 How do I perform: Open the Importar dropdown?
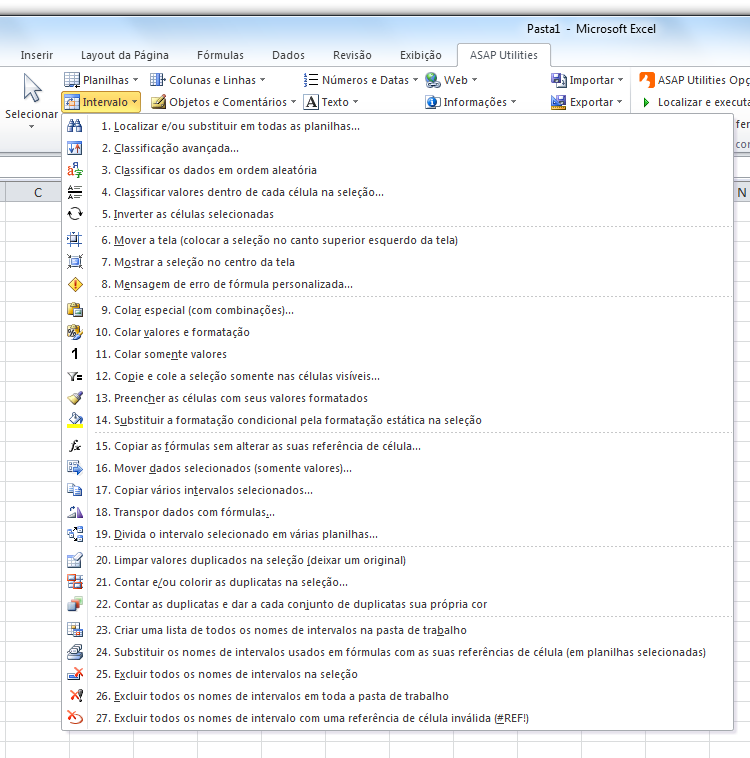click(x=587, y=80)
